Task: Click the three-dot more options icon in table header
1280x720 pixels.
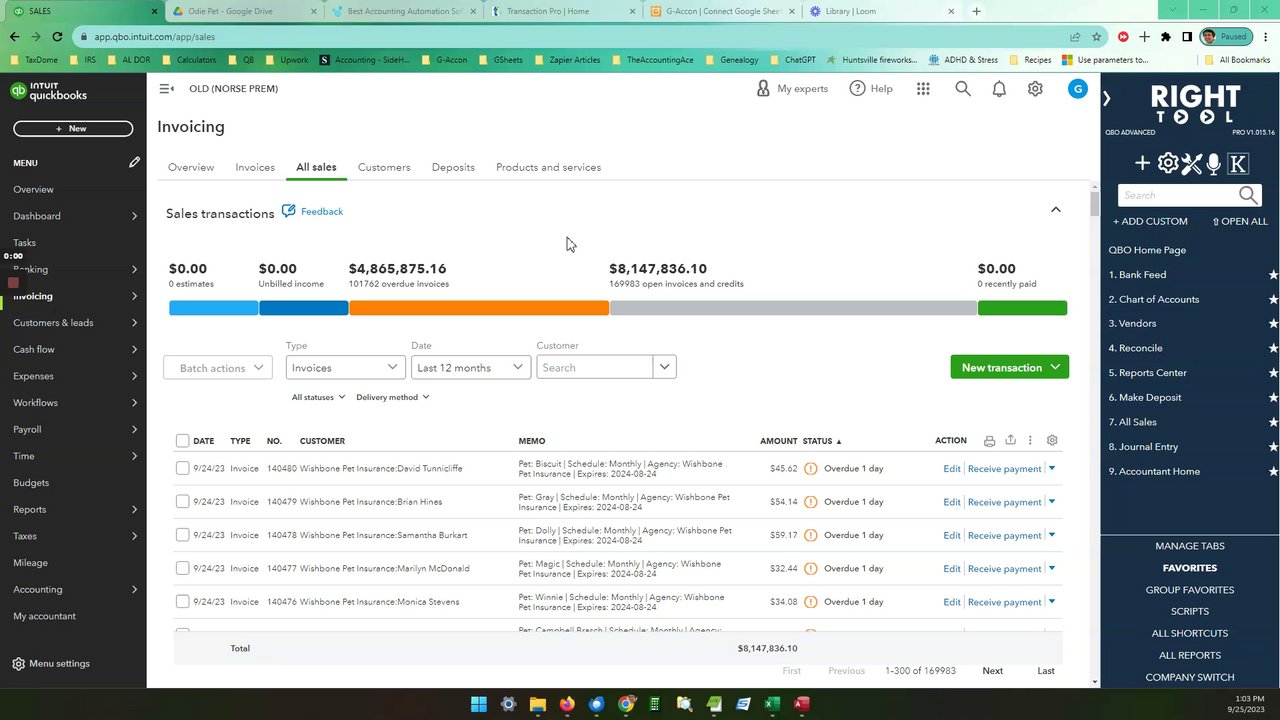Action: pos(1030,441)
